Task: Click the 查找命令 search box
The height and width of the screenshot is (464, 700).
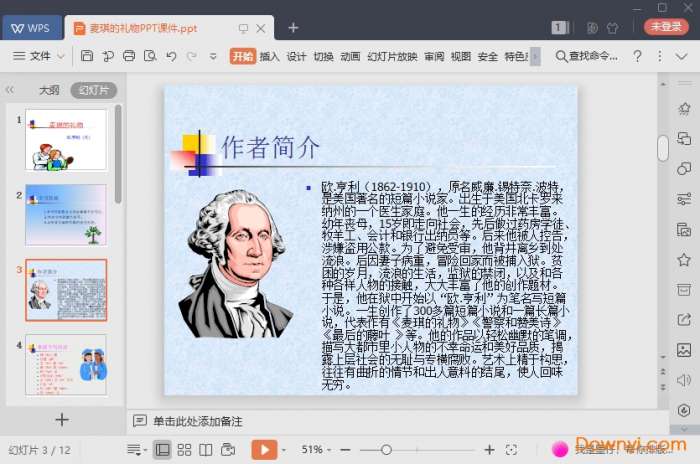Action: pos(587,56)
